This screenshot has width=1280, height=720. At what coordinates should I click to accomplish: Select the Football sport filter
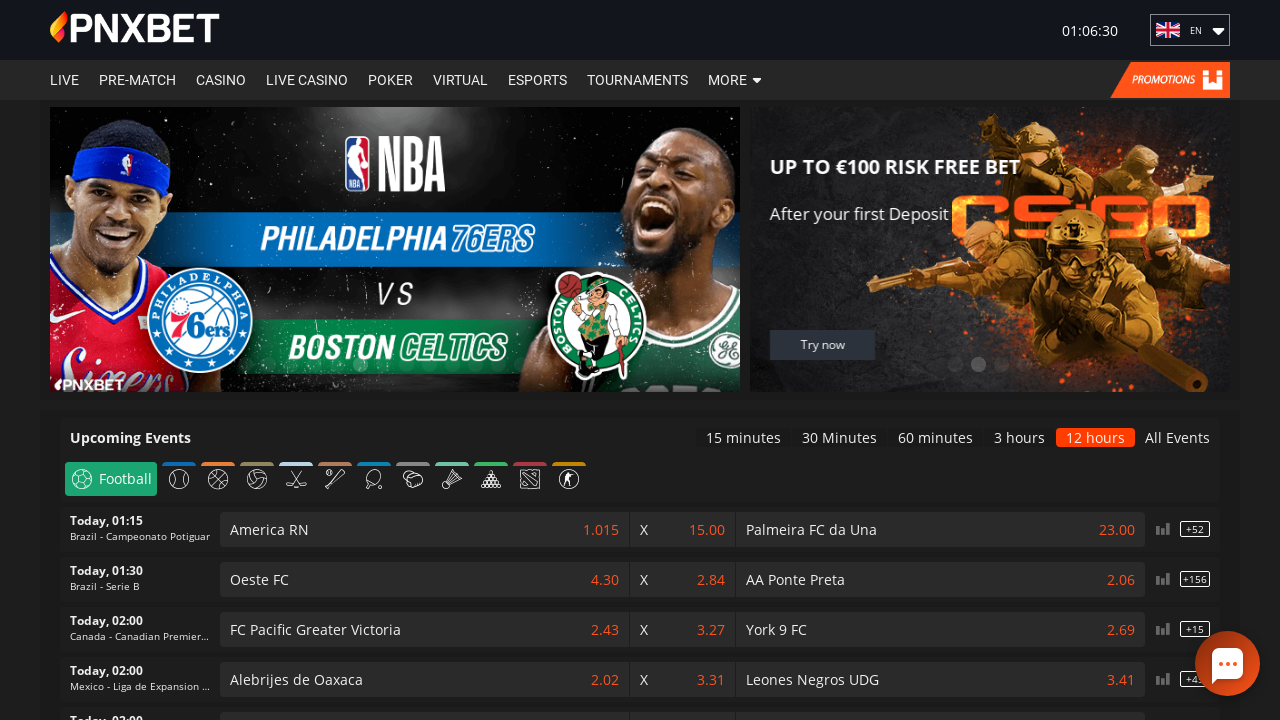(x=111, y=479)
